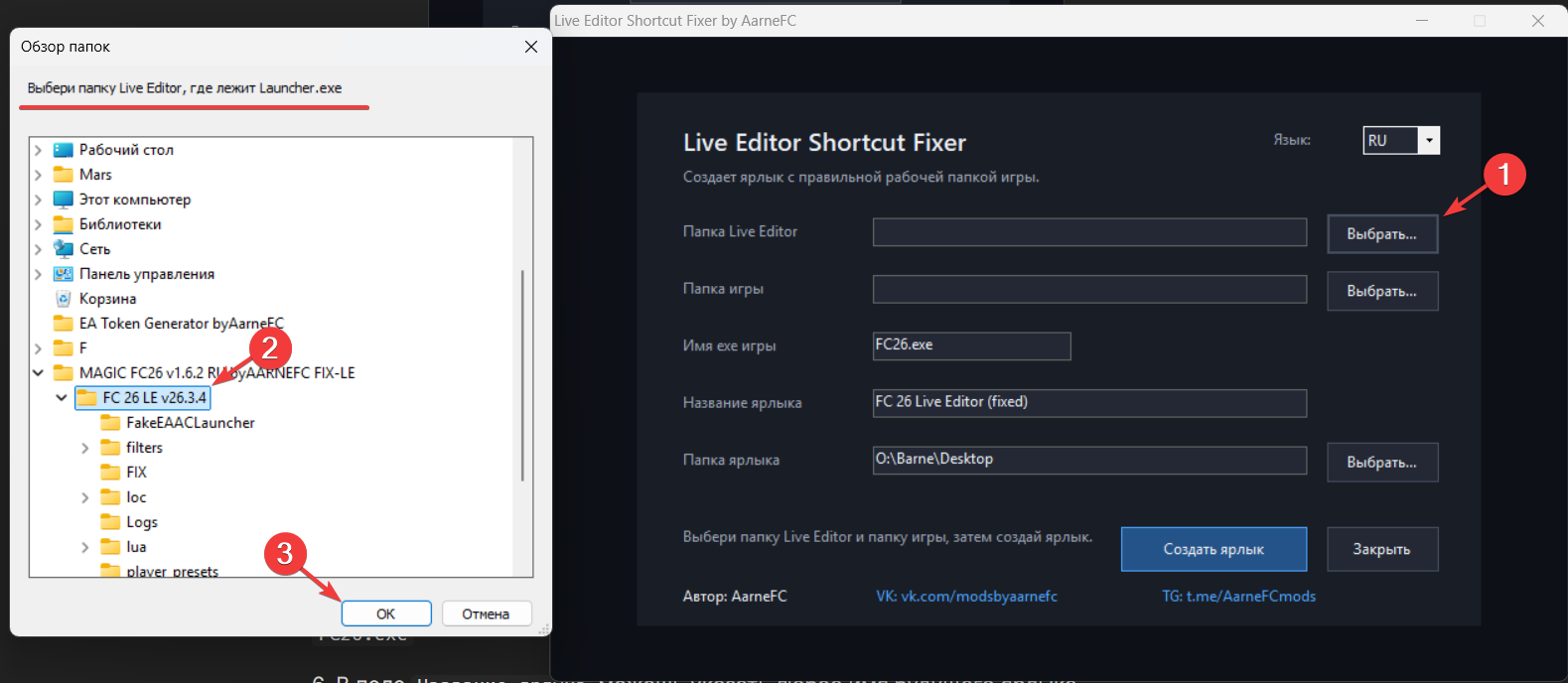This screenshot has height=683, width=1568.
Task: Expand the filters folder node
Action: pos(85,448)
